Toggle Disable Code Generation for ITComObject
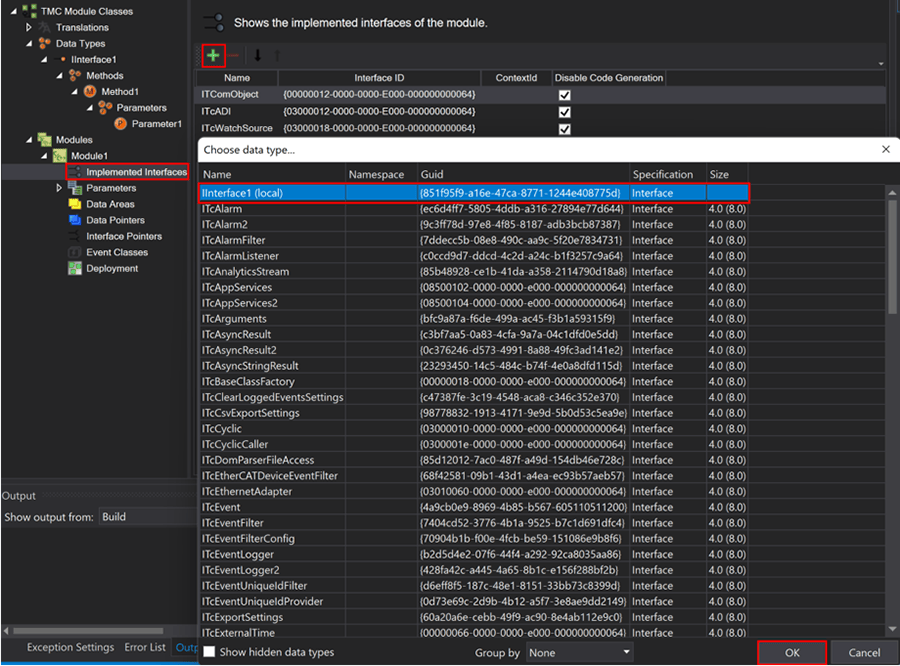The image size is (900, 666). 565,95
